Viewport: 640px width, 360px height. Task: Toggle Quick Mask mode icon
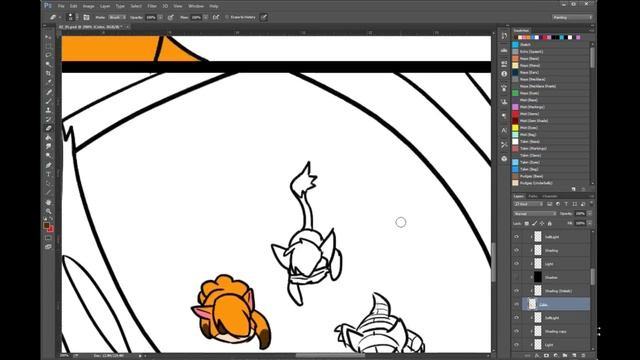coord(49,238)
